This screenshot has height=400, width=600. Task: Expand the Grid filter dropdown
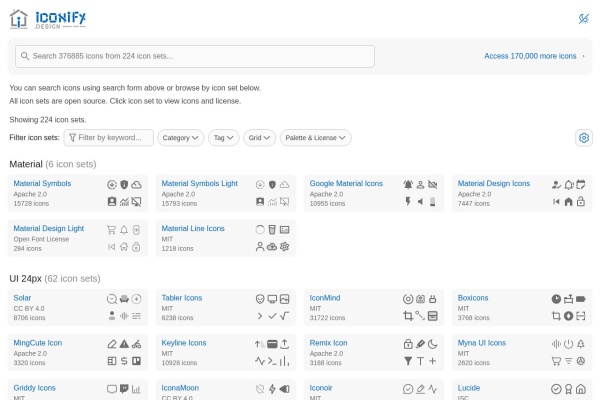[259, 138]
